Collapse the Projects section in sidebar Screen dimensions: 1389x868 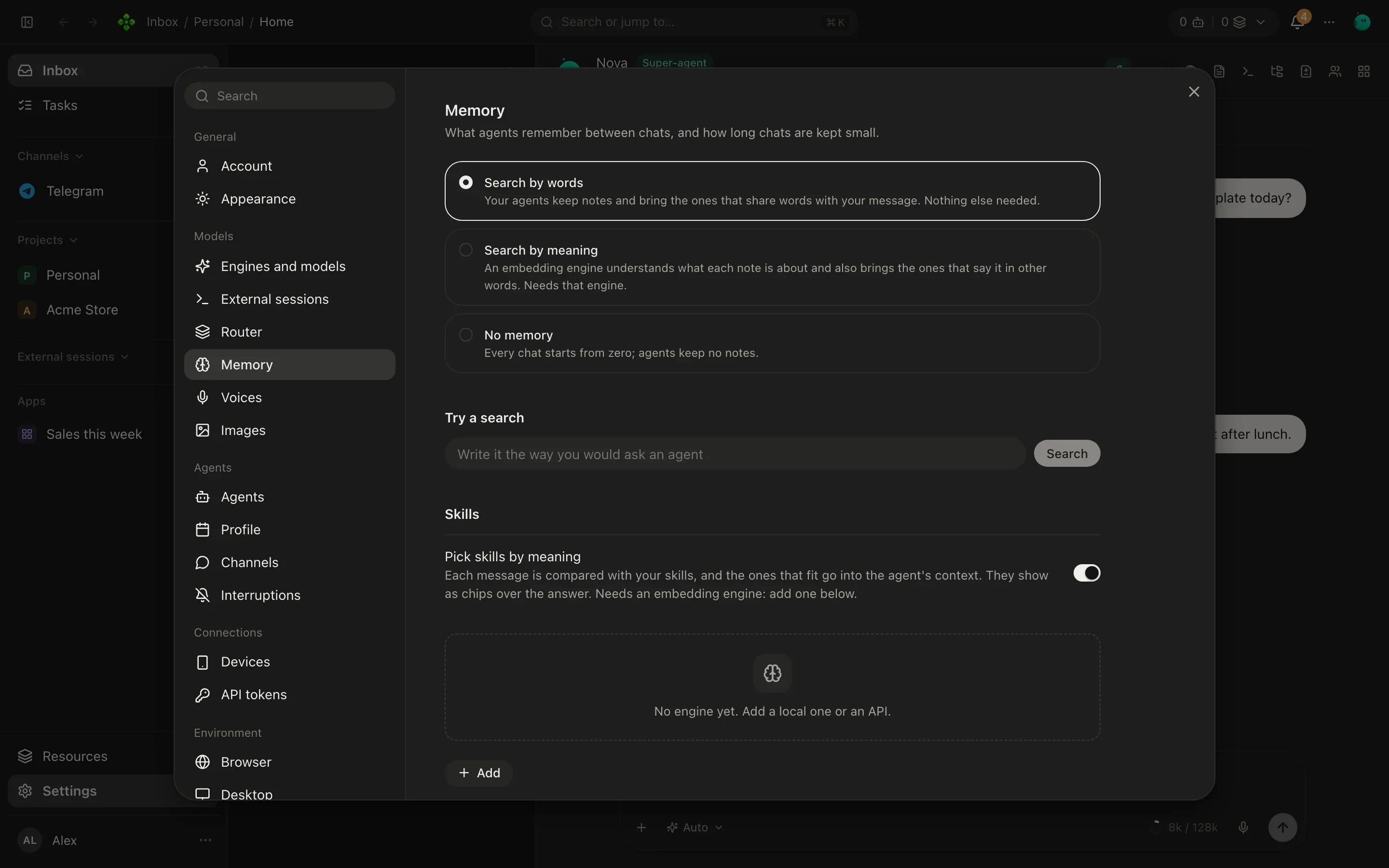47,240
